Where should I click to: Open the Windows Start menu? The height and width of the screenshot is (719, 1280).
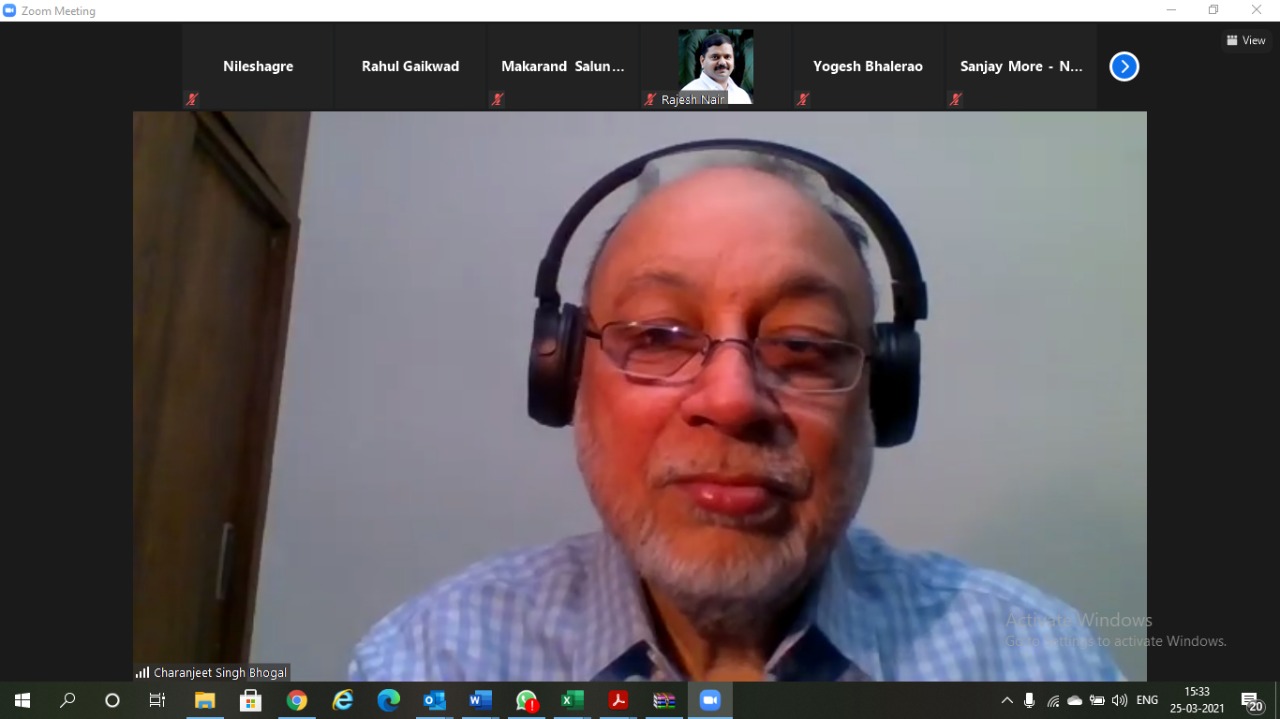pos(22,700)
